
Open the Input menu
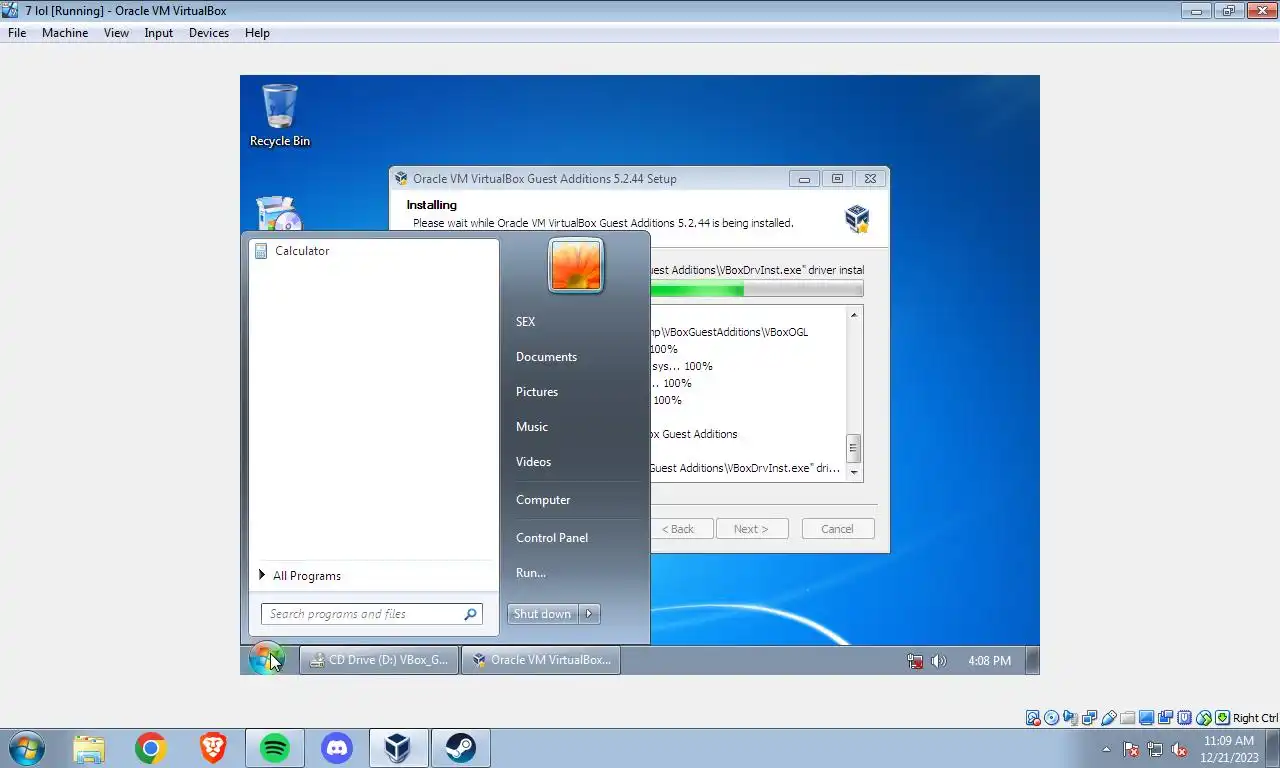coord(158,33)
